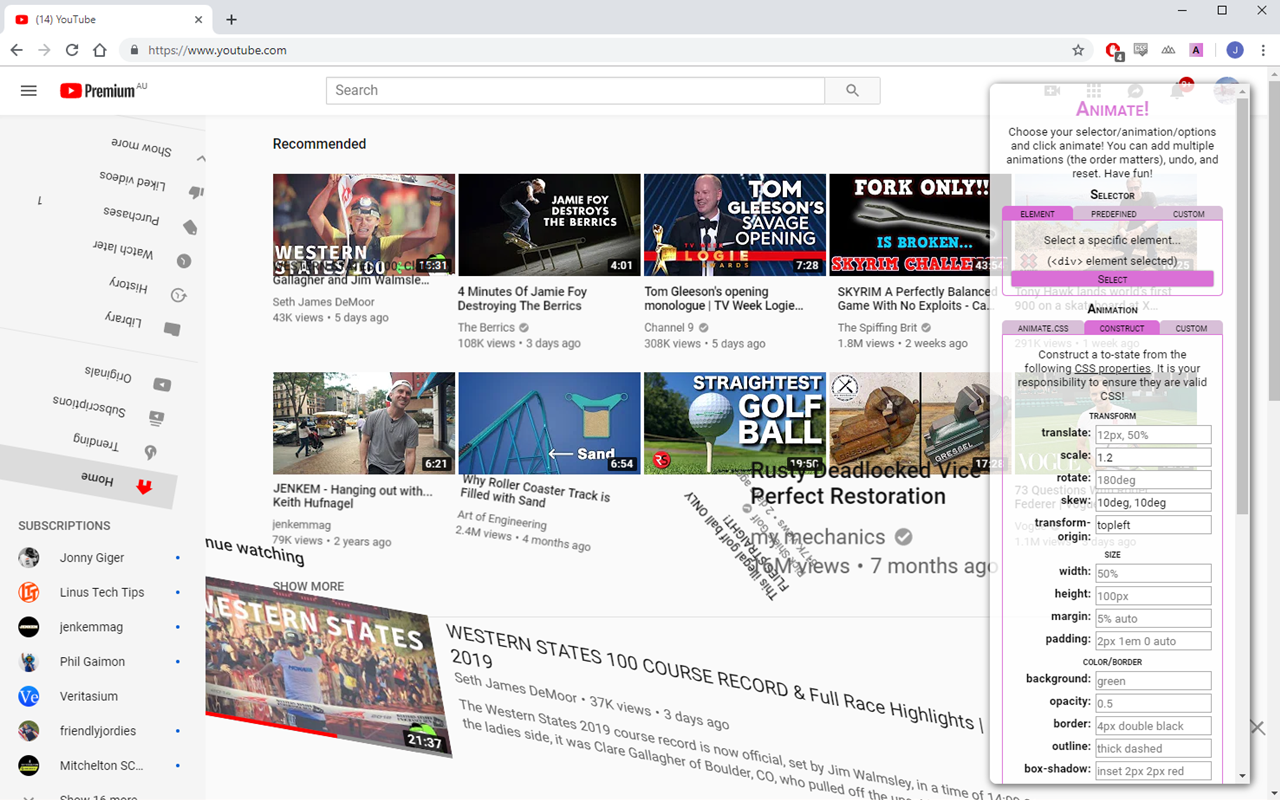The image size is (1280, 800).
Task: Click the pink Animate extension icon
Action: [x=1196, y=50]
